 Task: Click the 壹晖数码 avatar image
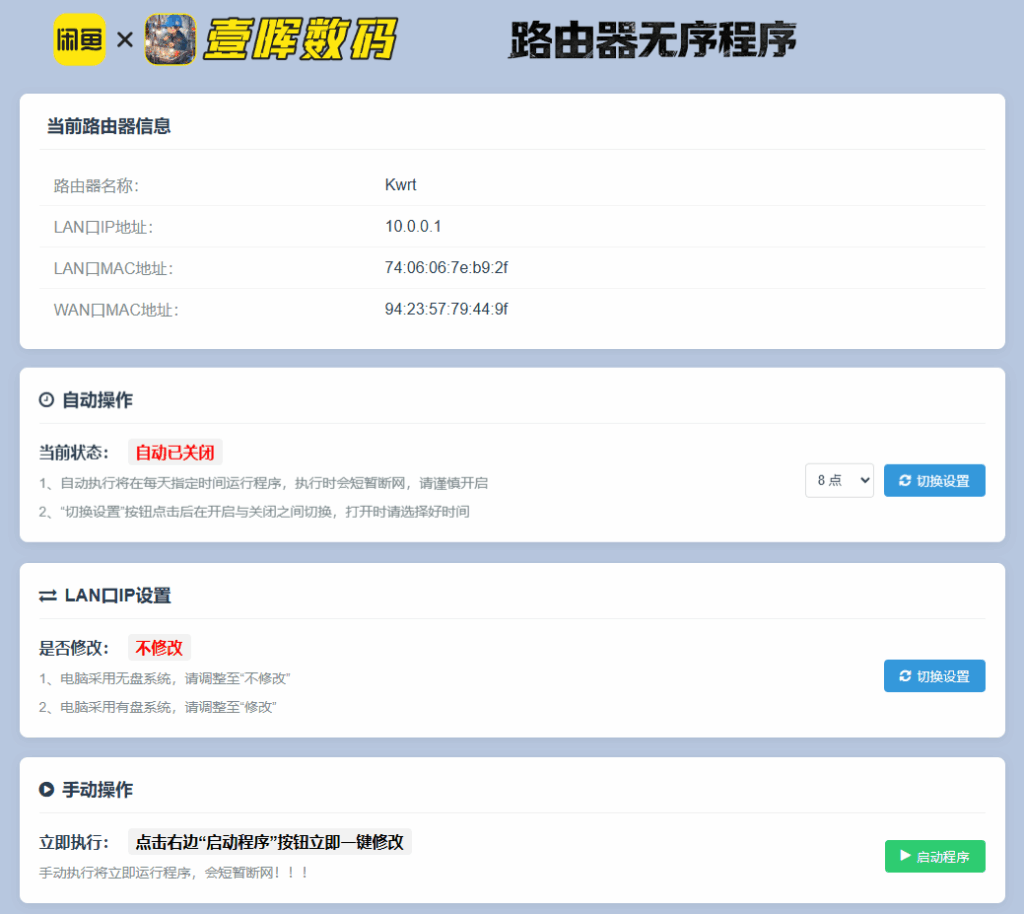(x=169, y=39)
